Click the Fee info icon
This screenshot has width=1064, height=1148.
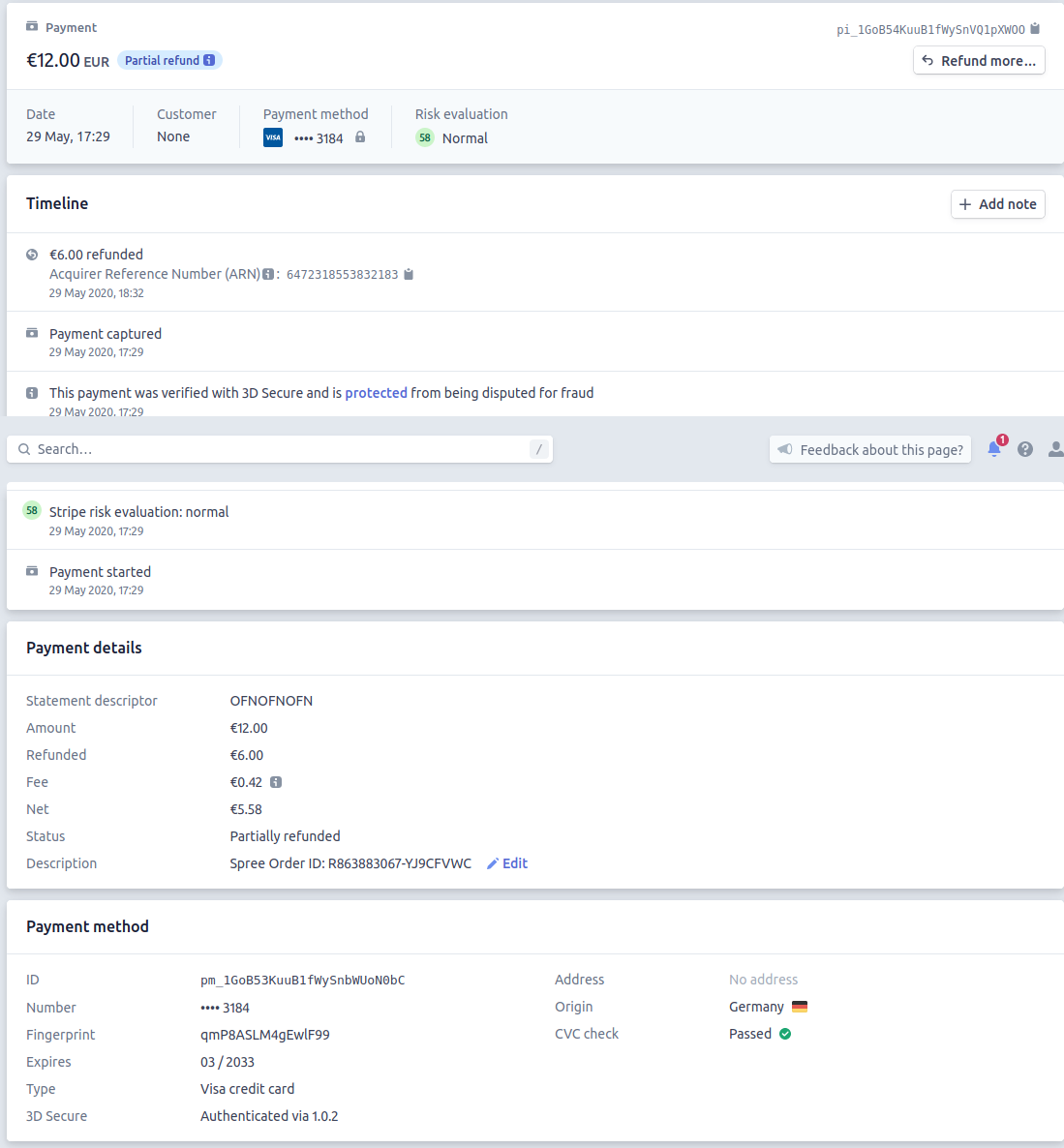pyautogui.click(x=276, y=782)
